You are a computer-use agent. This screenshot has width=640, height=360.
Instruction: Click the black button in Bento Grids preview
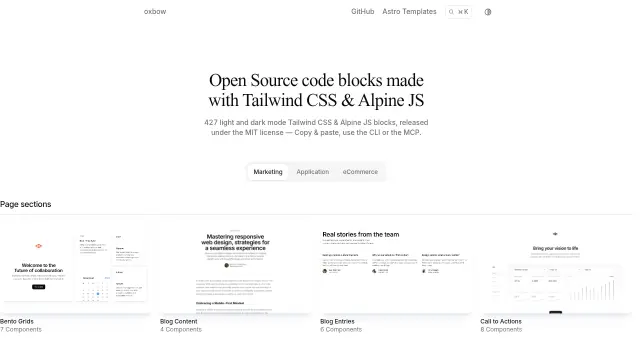pyautogui.click(x=38, y=287)
